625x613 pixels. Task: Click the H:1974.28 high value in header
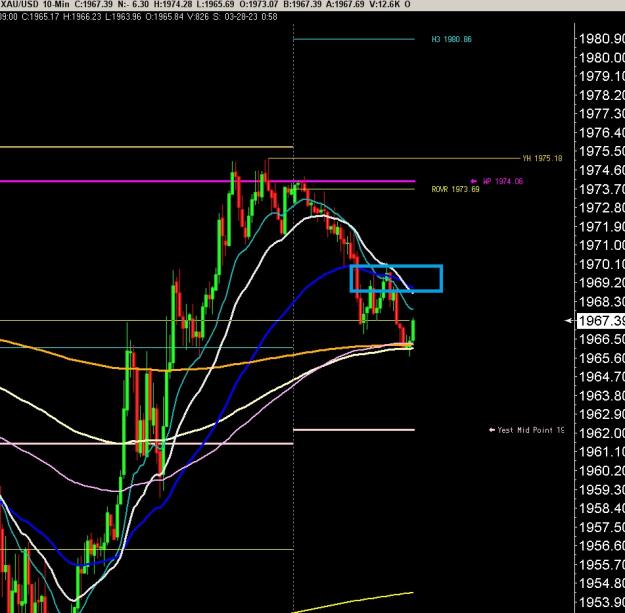click(x=172, y=4)
